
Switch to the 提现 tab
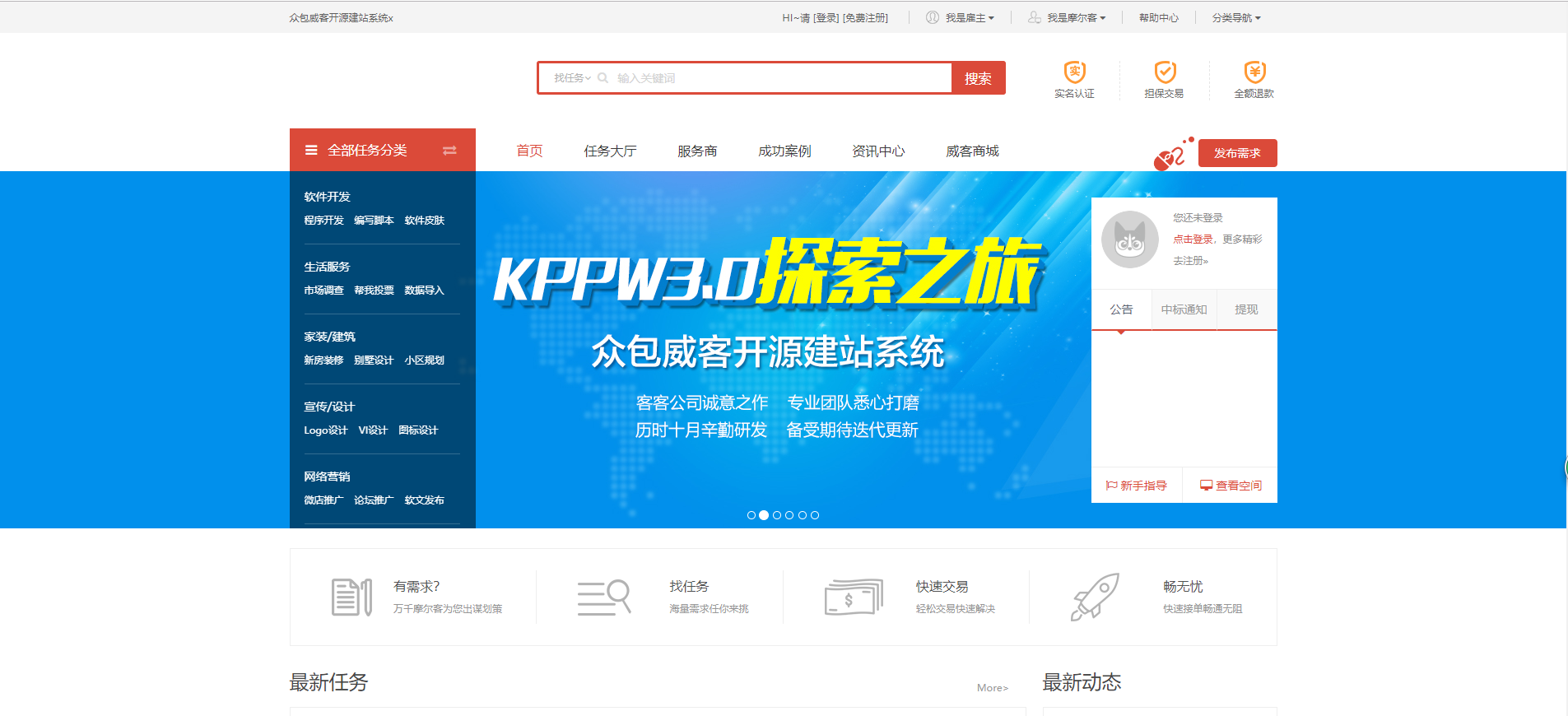pos(1246,309)
